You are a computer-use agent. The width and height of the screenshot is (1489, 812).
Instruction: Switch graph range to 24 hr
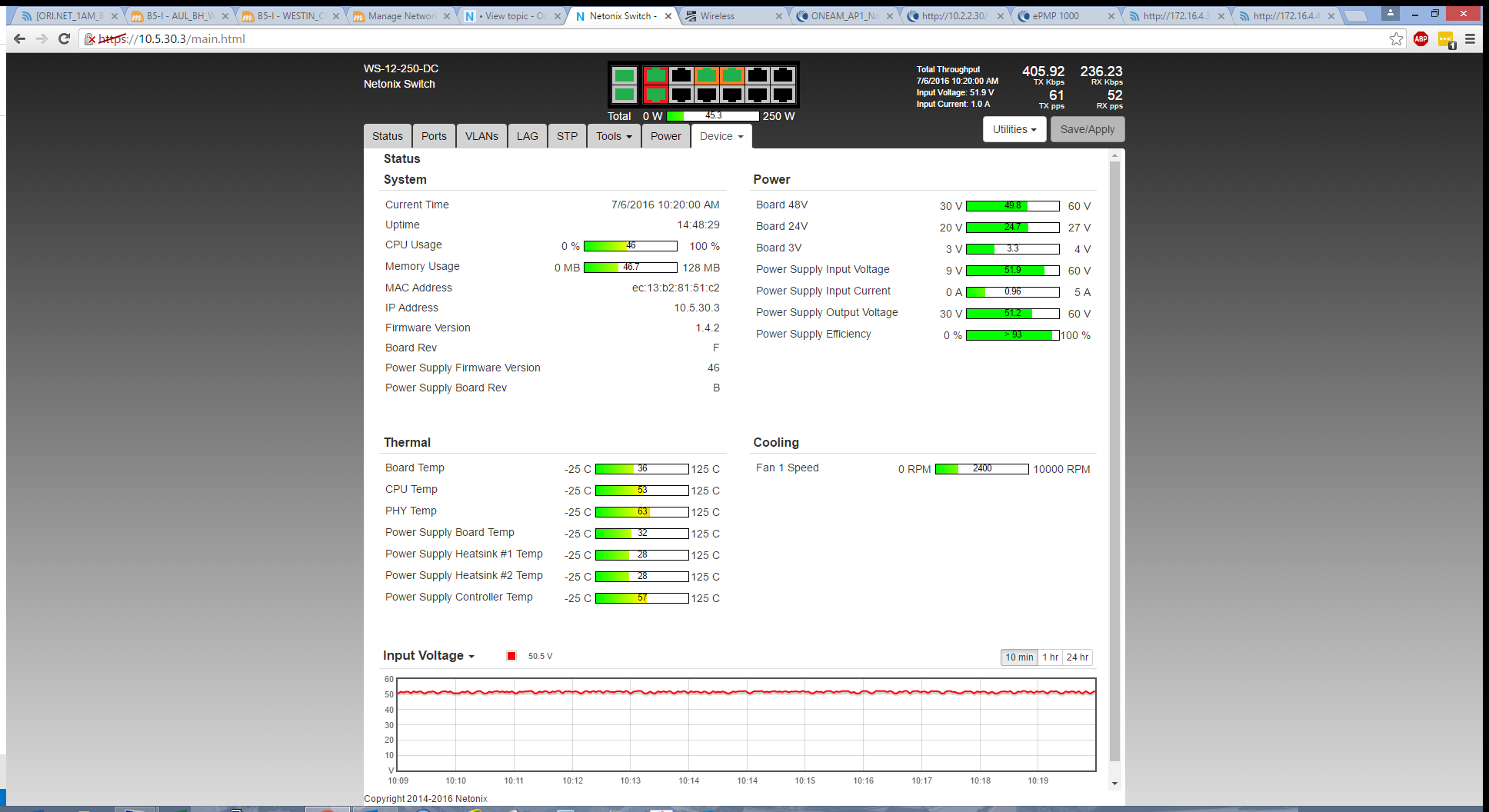tap(1077, 657)
